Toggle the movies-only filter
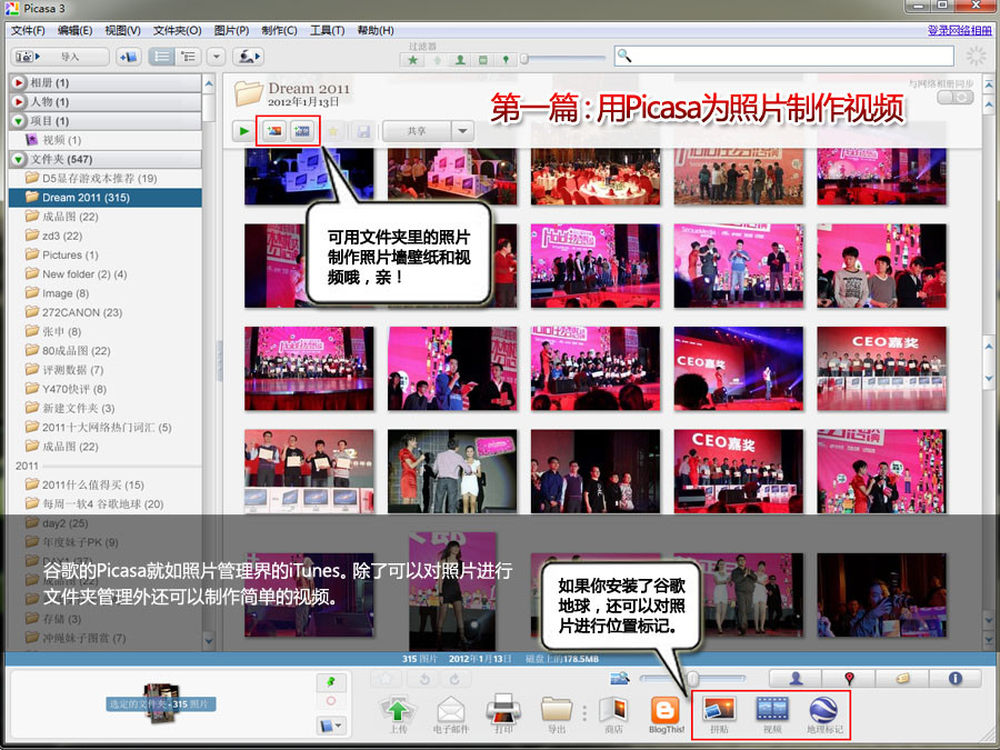 [483, 60]
